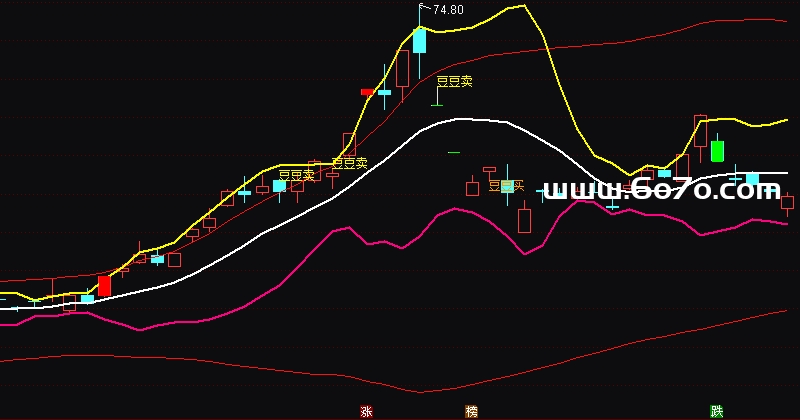Viewport: 800px width, 420px height.
Task: Click the orange 榜 marker icon
Action: point(471,411)
